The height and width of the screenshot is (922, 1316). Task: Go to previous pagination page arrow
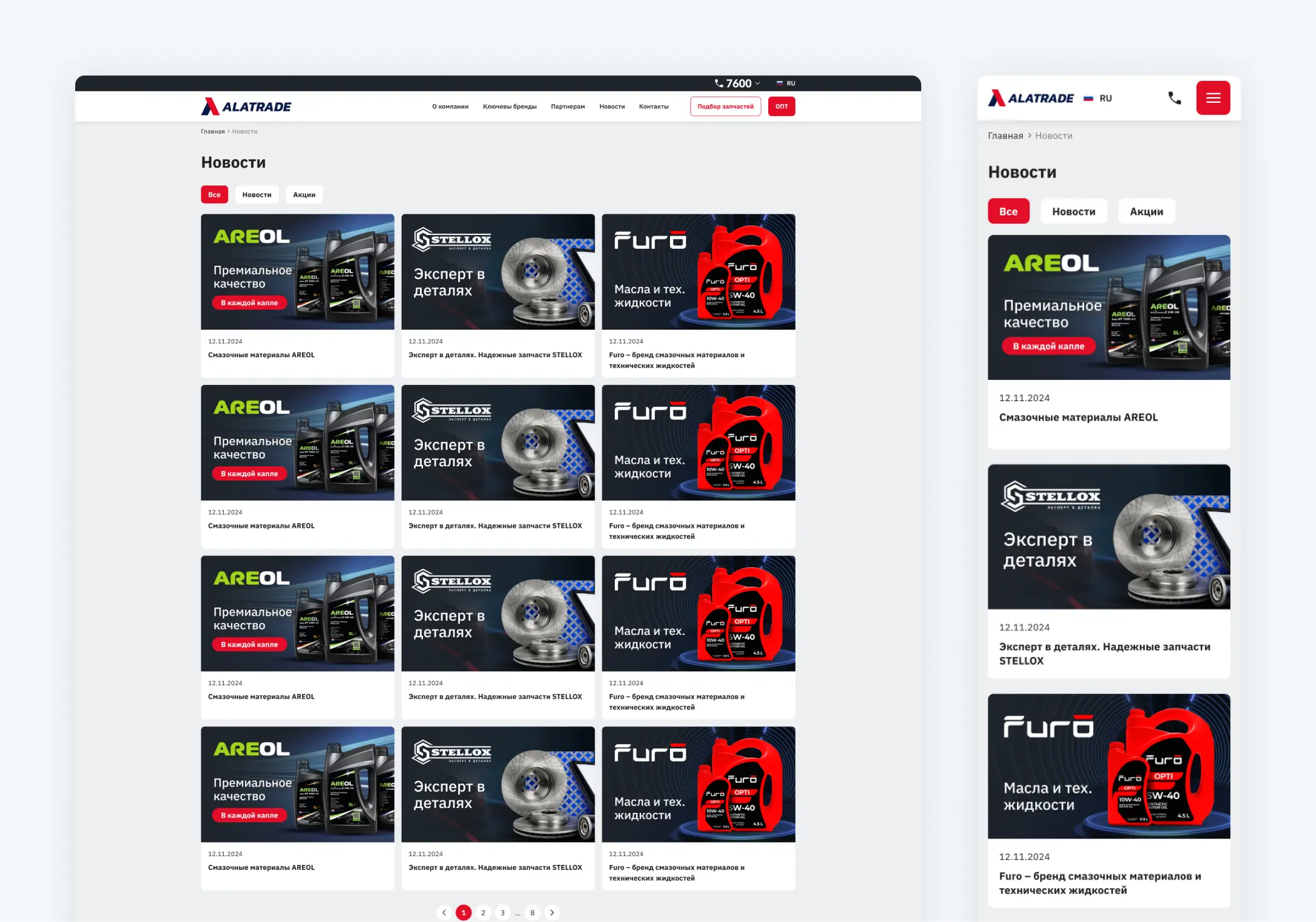[x=444, y=913]
